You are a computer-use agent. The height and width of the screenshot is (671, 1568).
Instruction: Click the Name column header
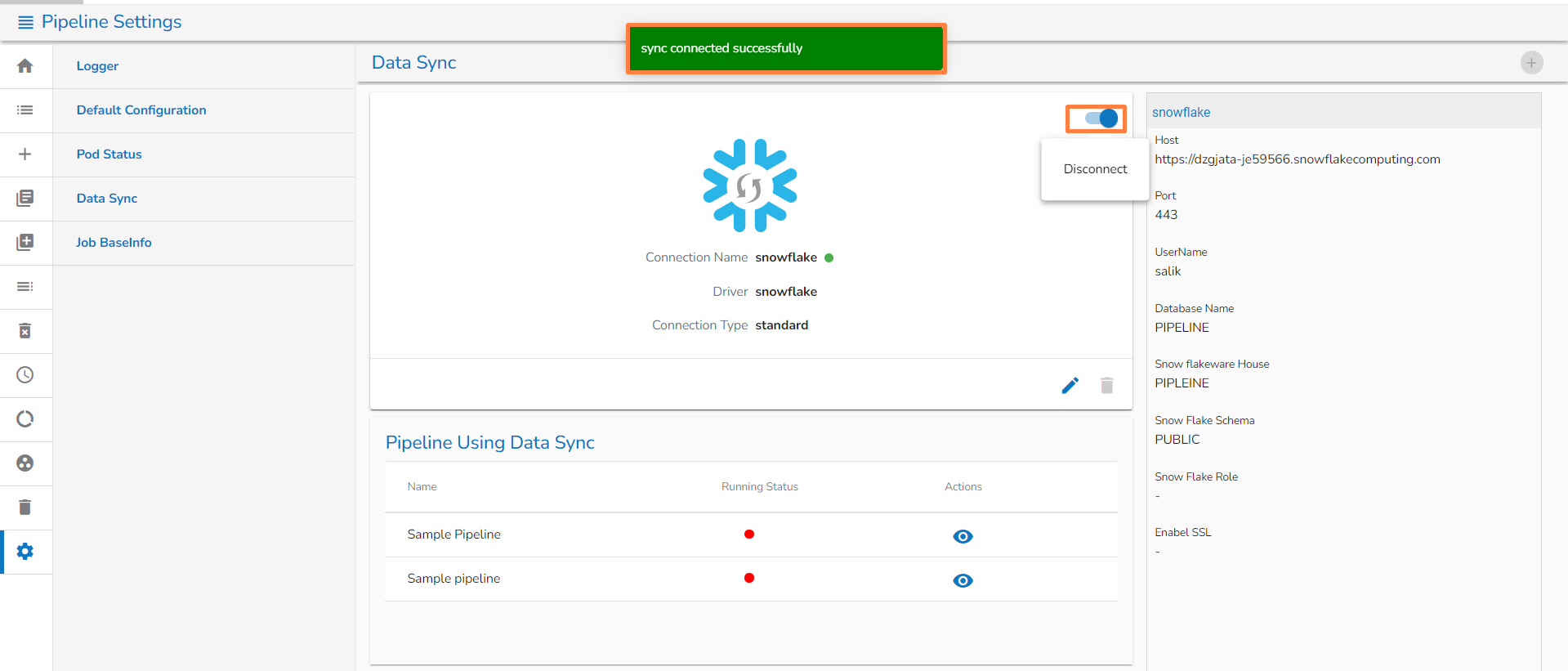[422, 487]
